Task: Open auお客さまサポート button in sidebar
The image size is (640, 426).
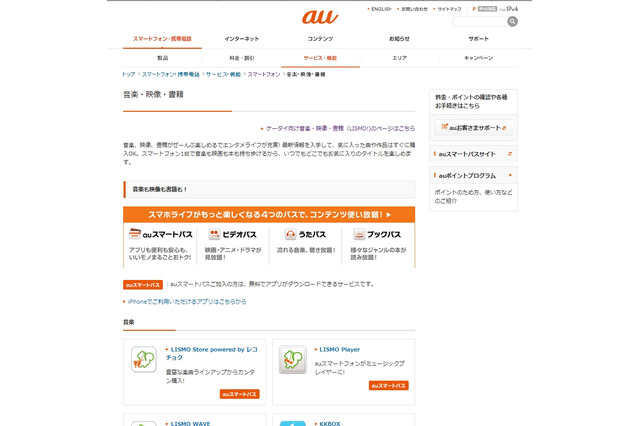Action: coord(473,128)
